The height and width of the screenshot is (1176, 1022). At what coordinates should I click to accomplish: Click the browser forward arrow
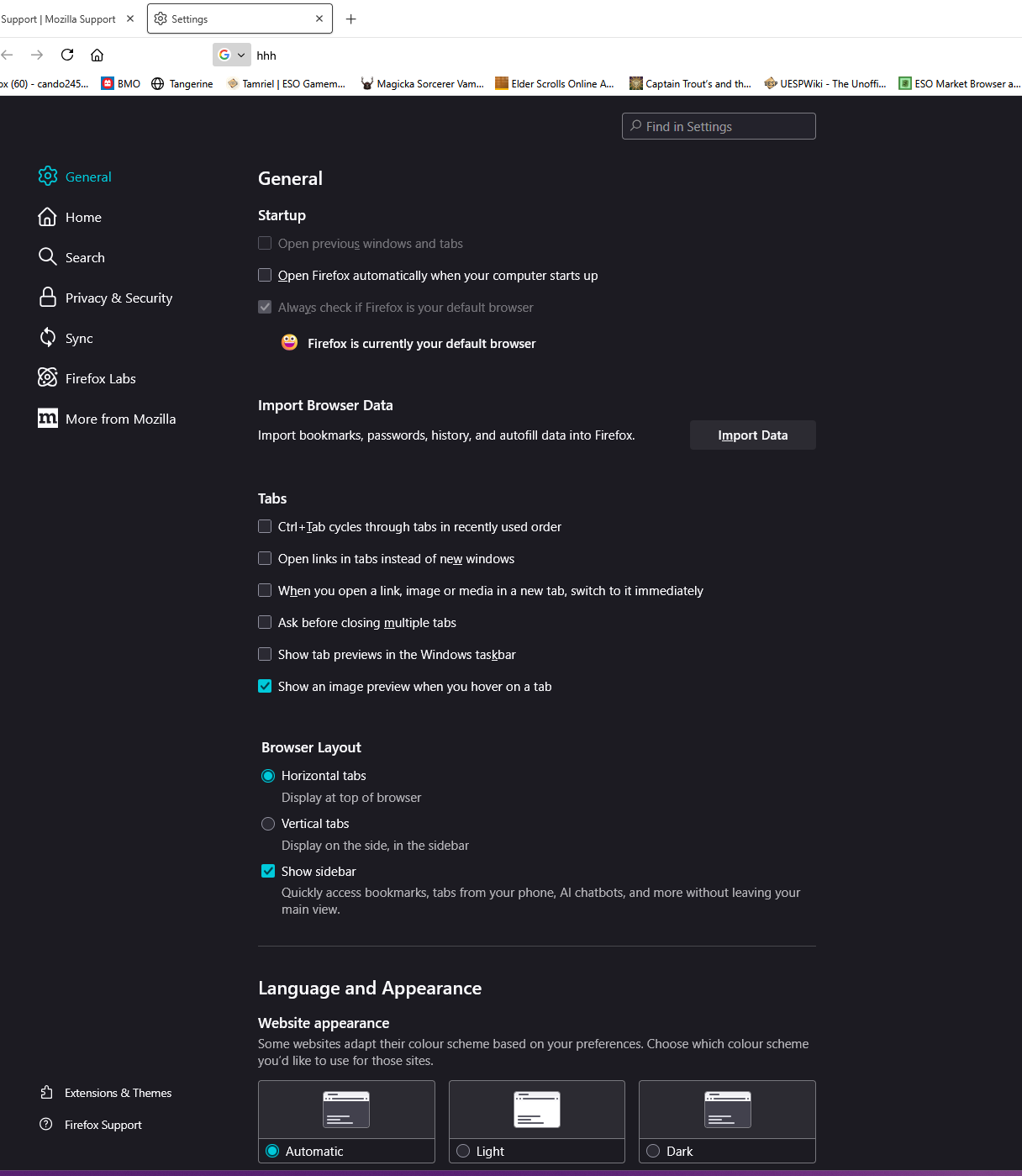(x=37, y=55)
